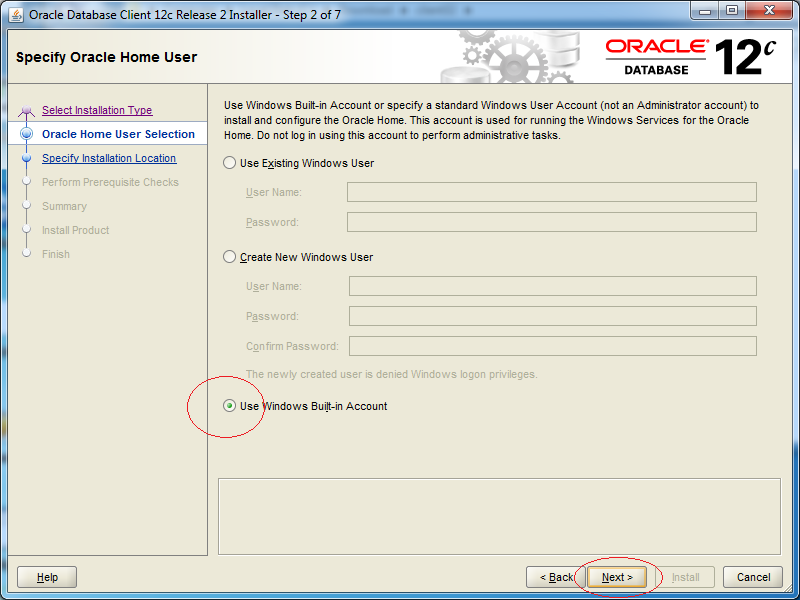This screenshot has height=600, width=800.
Task: Minimize the installer window
Action: click(705, 10)
